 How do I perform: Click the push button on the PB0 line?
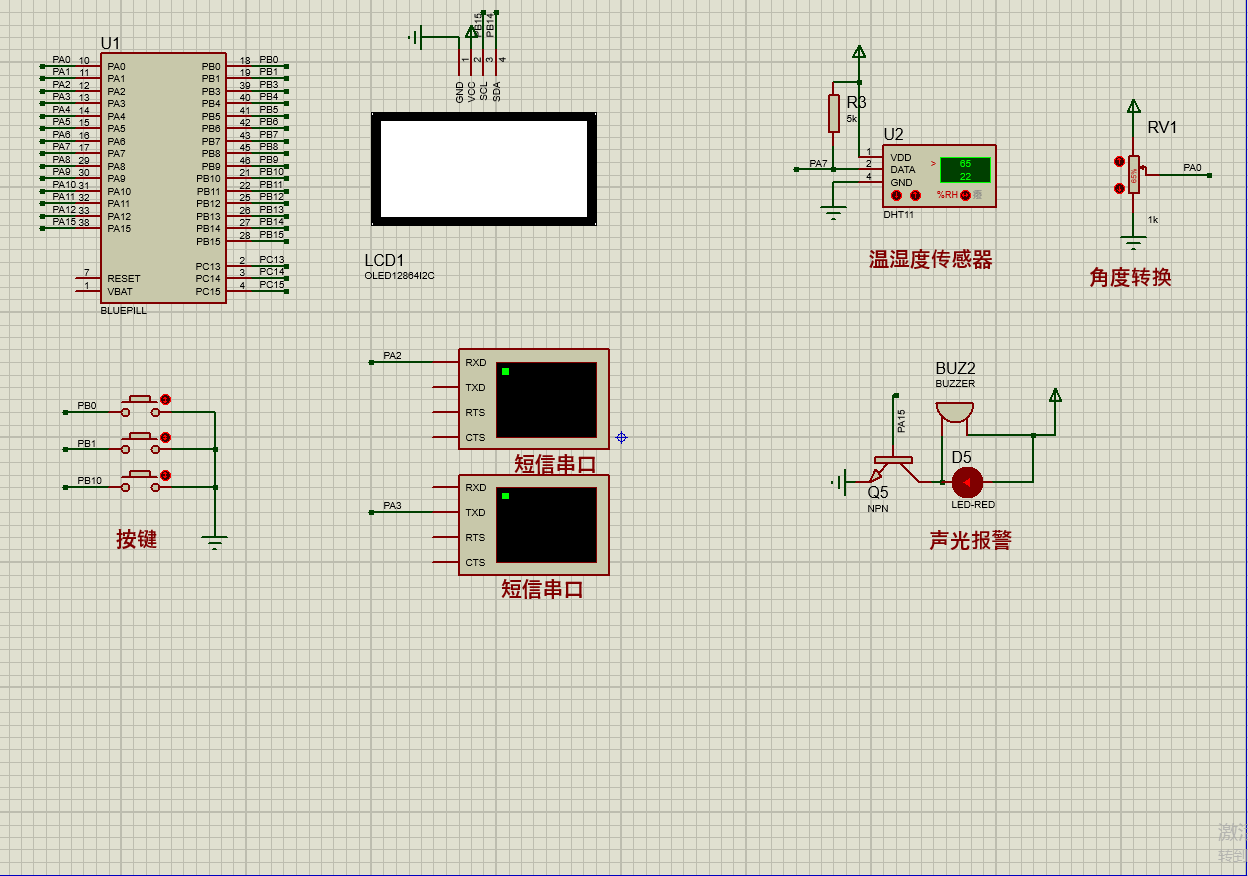click(x=141, y=405)
